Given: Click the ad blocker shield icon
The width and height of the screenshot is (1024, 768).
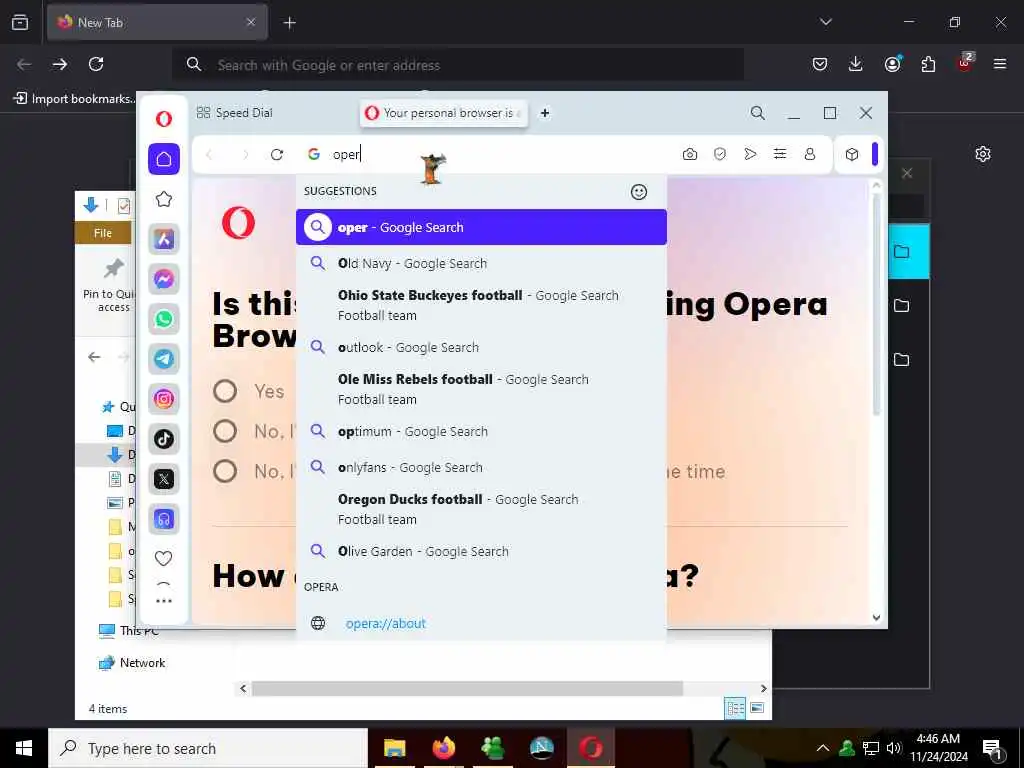Looking at the screenshot, I should coord(720,154).
